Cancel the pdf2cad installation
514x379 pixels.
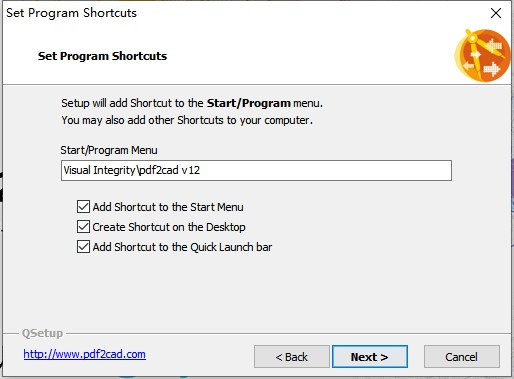462,357
